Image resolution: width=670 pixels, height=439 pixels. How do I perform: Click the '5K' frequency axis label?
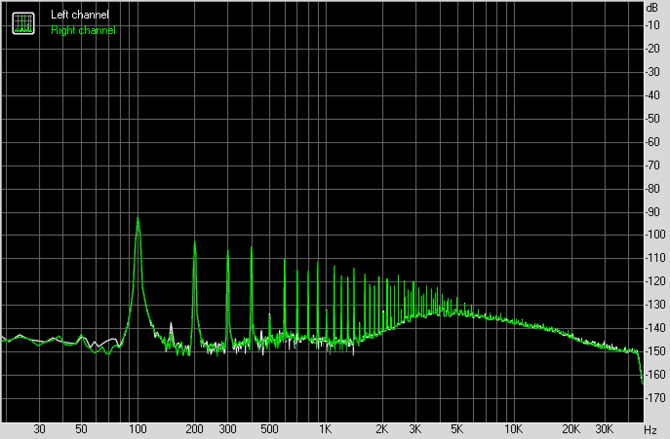click(456, 429)
